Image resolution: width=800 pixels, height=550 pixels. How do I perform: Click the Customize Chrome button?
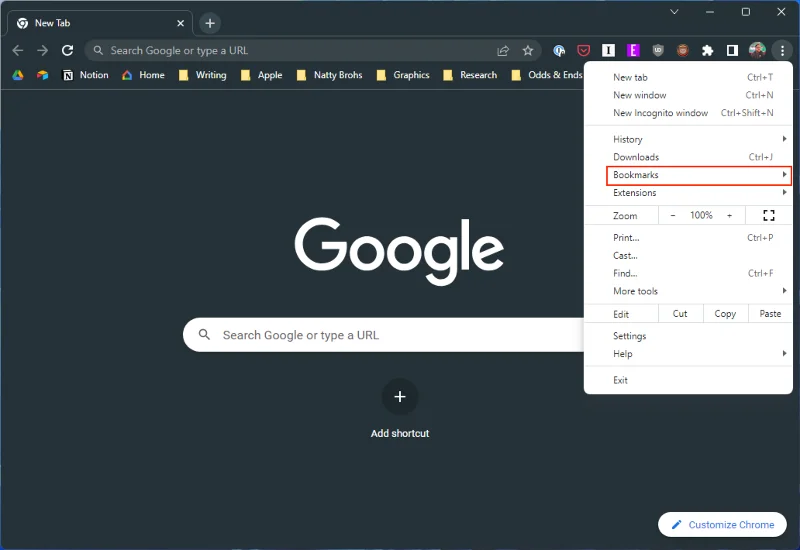click(x=722, y=525)
